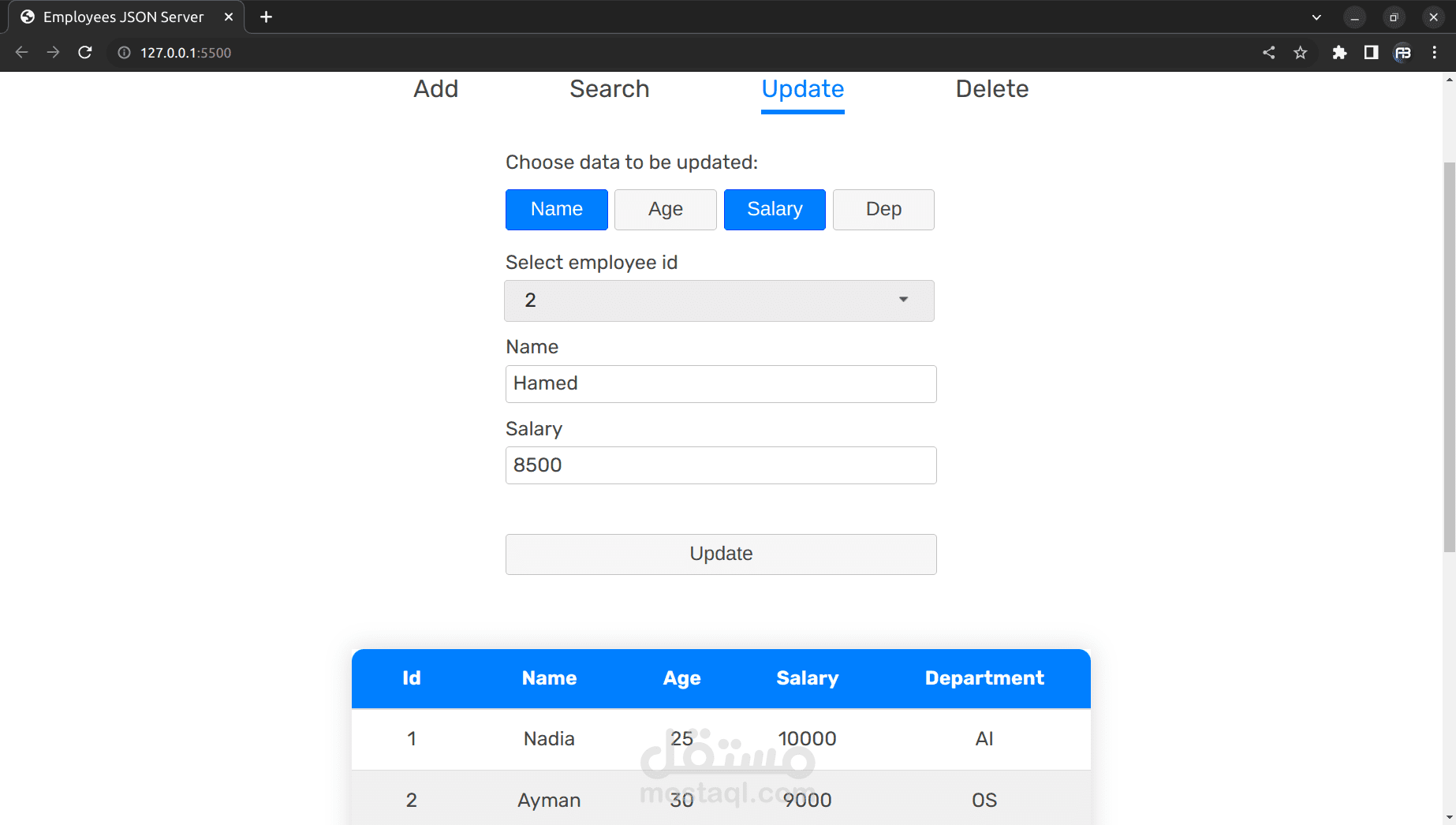Click the Age column header

(x=681, y=678)
